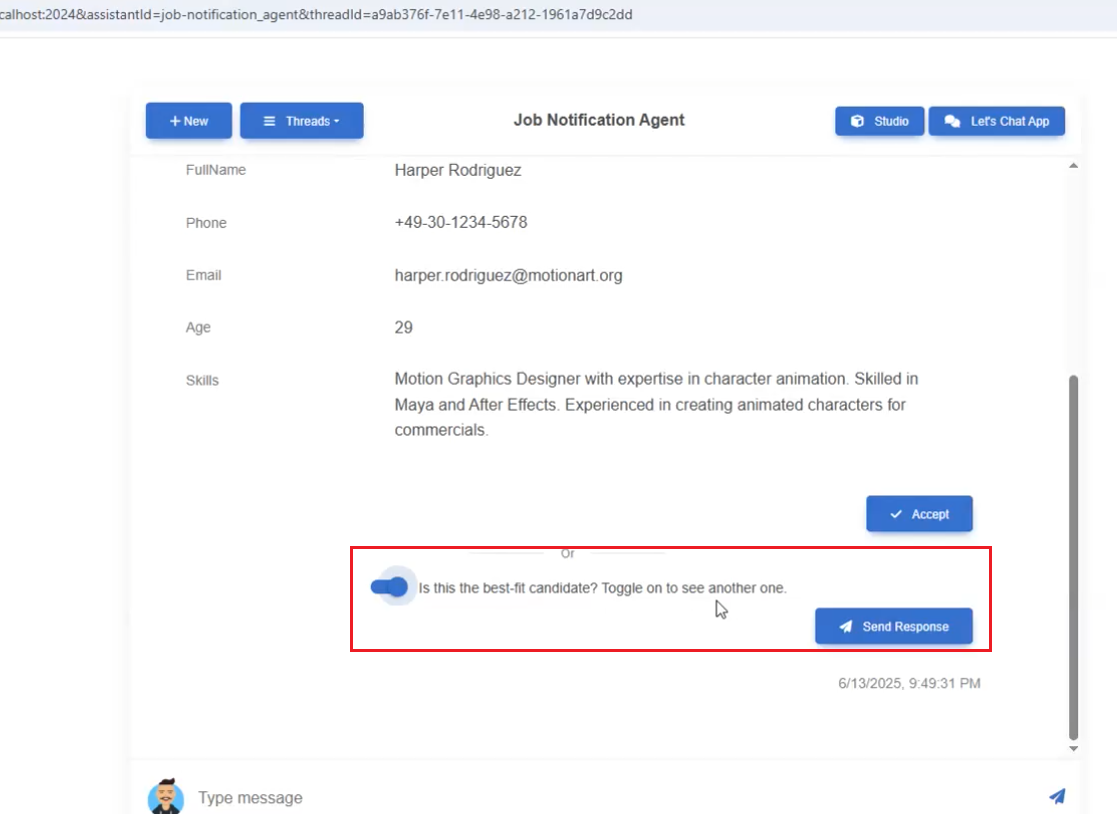Click the timestamp 6/13/2025, 9:49:31 PM
The width and height of the screenshot is (1117, 814).
pos(909,683)
